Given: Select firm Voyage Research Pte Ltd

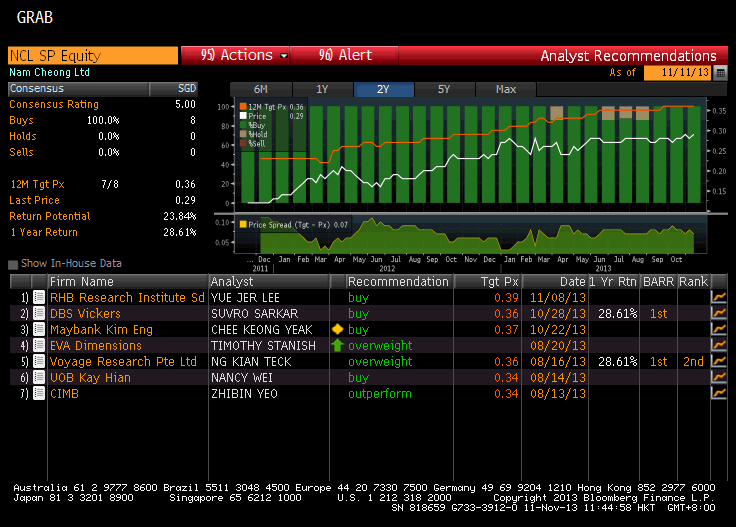Looking at the screenshot, I should click(x=123, y=361).
